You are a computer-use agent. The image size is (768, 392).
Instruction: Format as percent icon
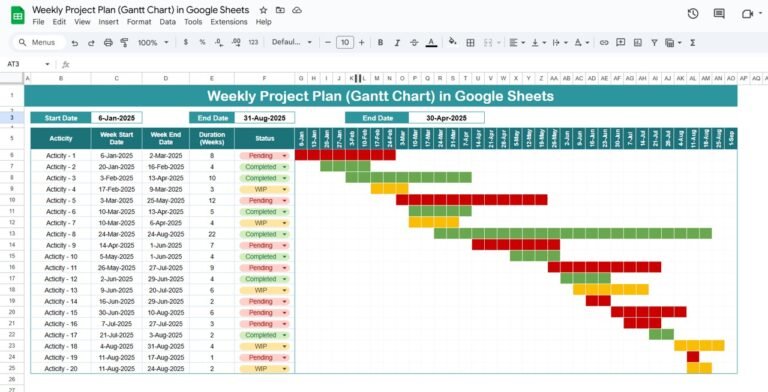(202, 43)
